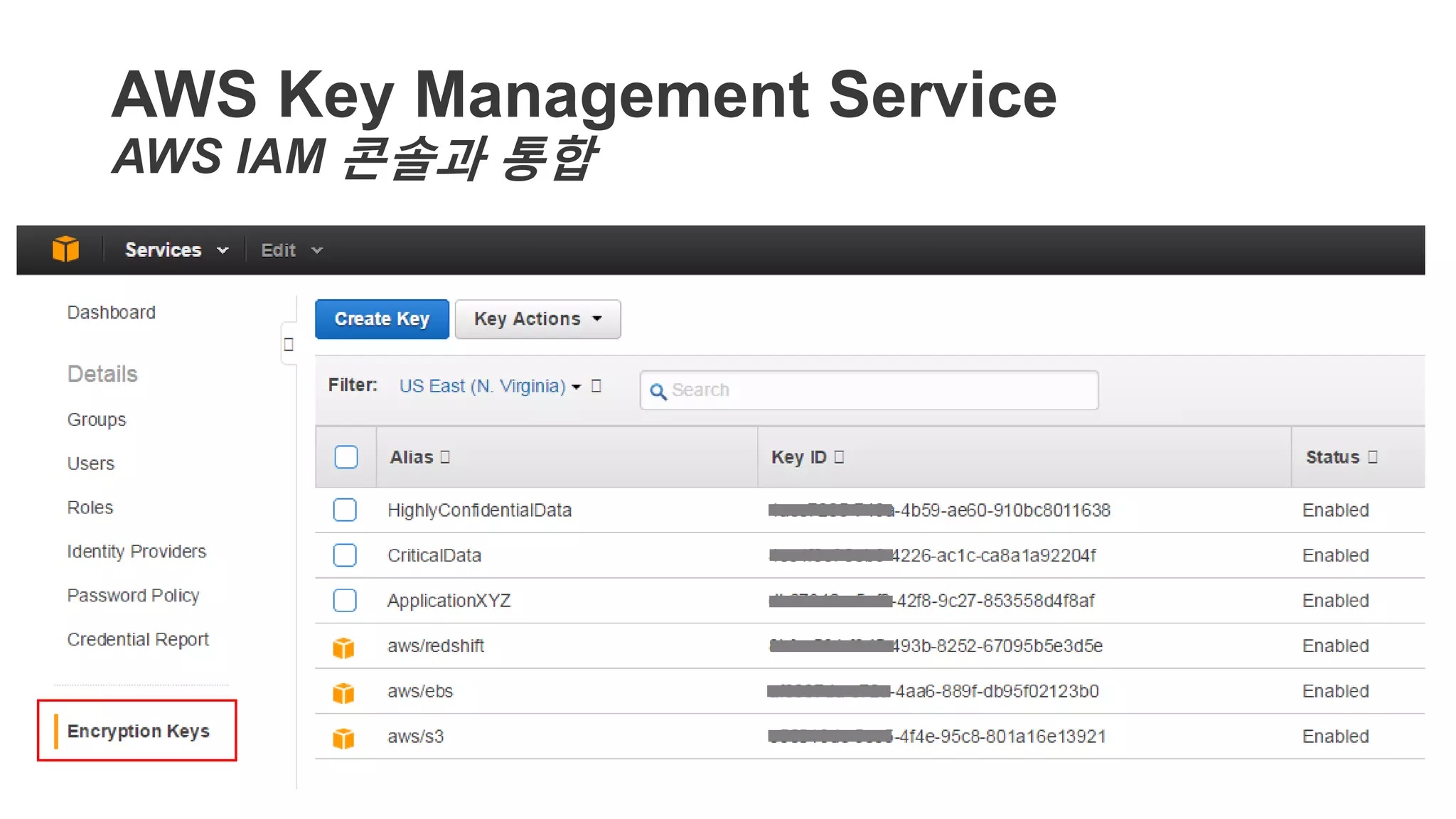This screenshot has height=819, width=1456.
Task: Click the Key ID ending 853558d4f8af
Action: pos(931,601)
